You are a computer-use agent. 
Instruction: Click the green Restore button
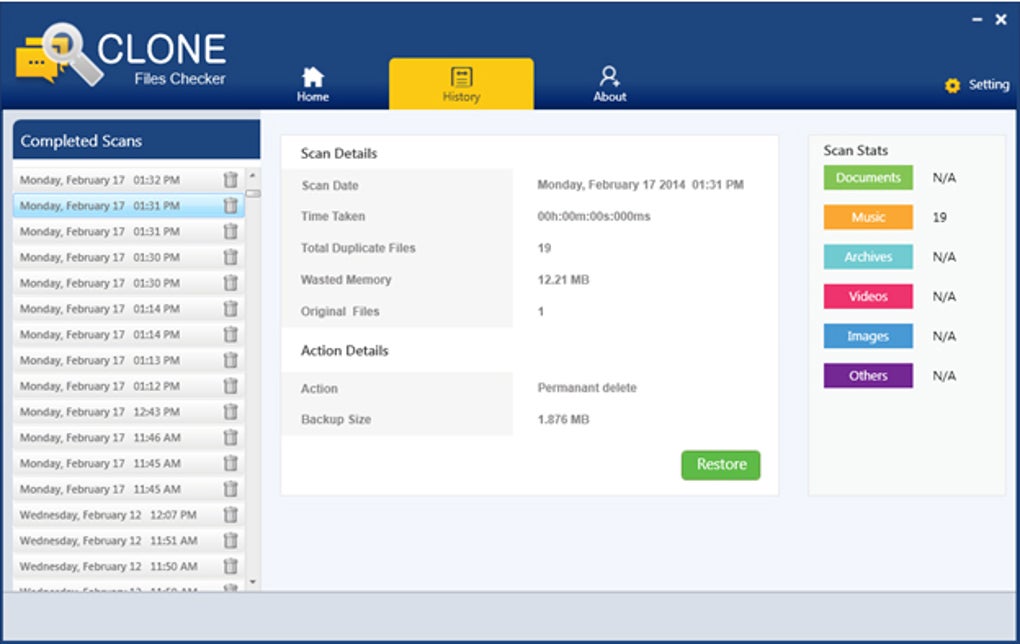pos(721,464)
